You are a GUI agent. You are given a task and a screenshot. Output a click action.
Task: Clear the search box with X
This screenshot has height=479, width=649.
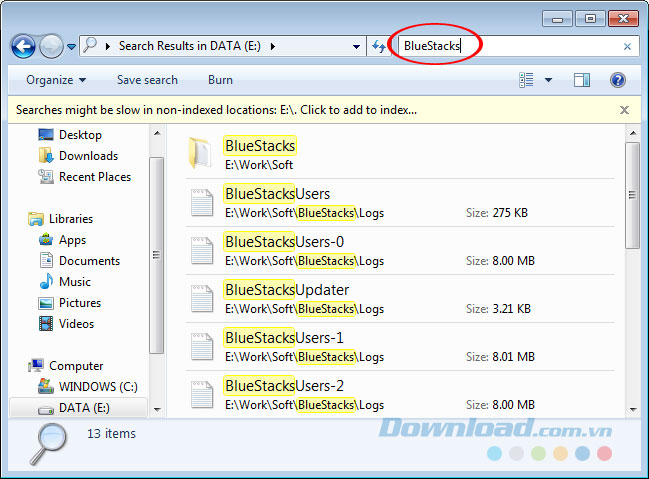click(x=627, y=46)
